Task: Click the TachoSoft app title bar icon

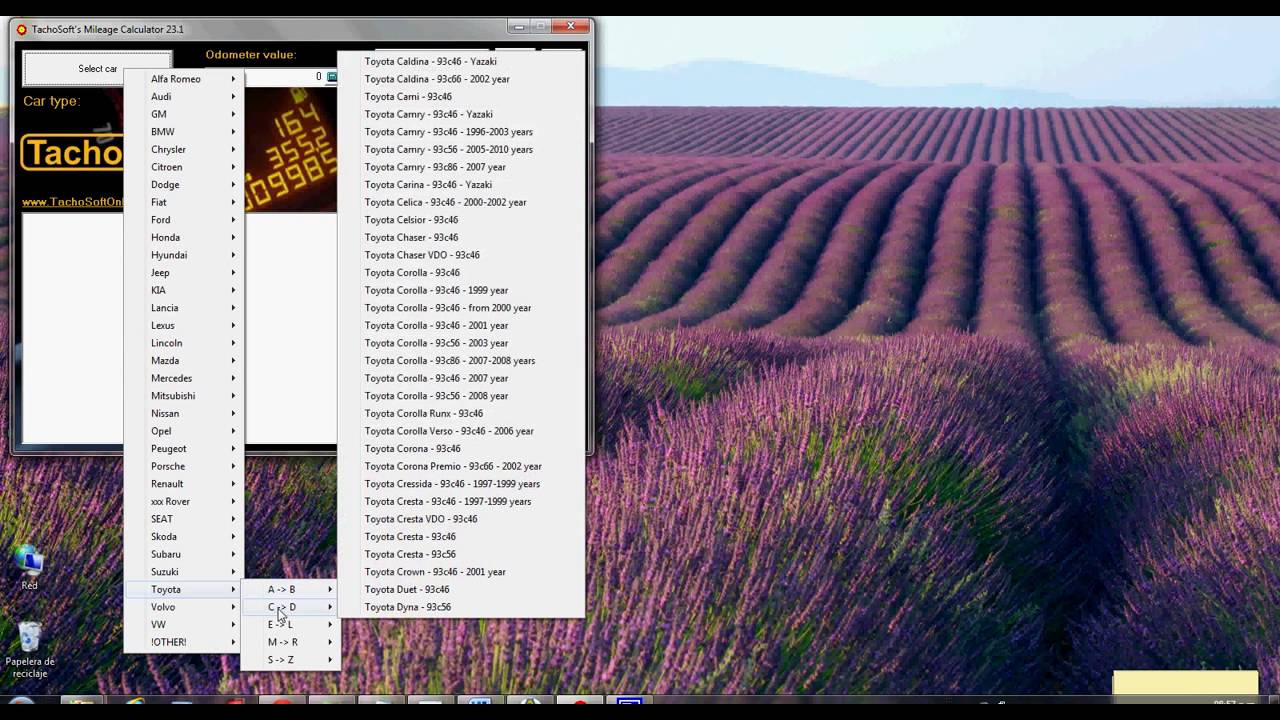Action: tap(22, 29)
